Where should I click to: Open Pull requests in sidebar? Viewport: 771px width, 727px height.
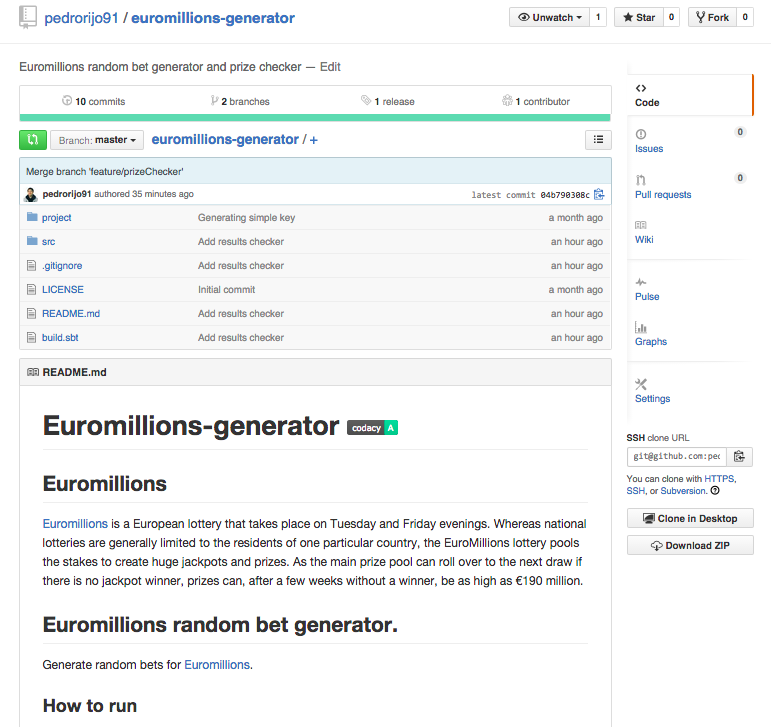point(663,187)
